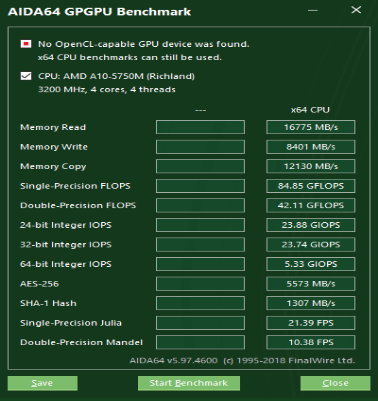Select the Memory Read x64 CPU result
Viewport: 378px width, 401px height.
point(311,127)
